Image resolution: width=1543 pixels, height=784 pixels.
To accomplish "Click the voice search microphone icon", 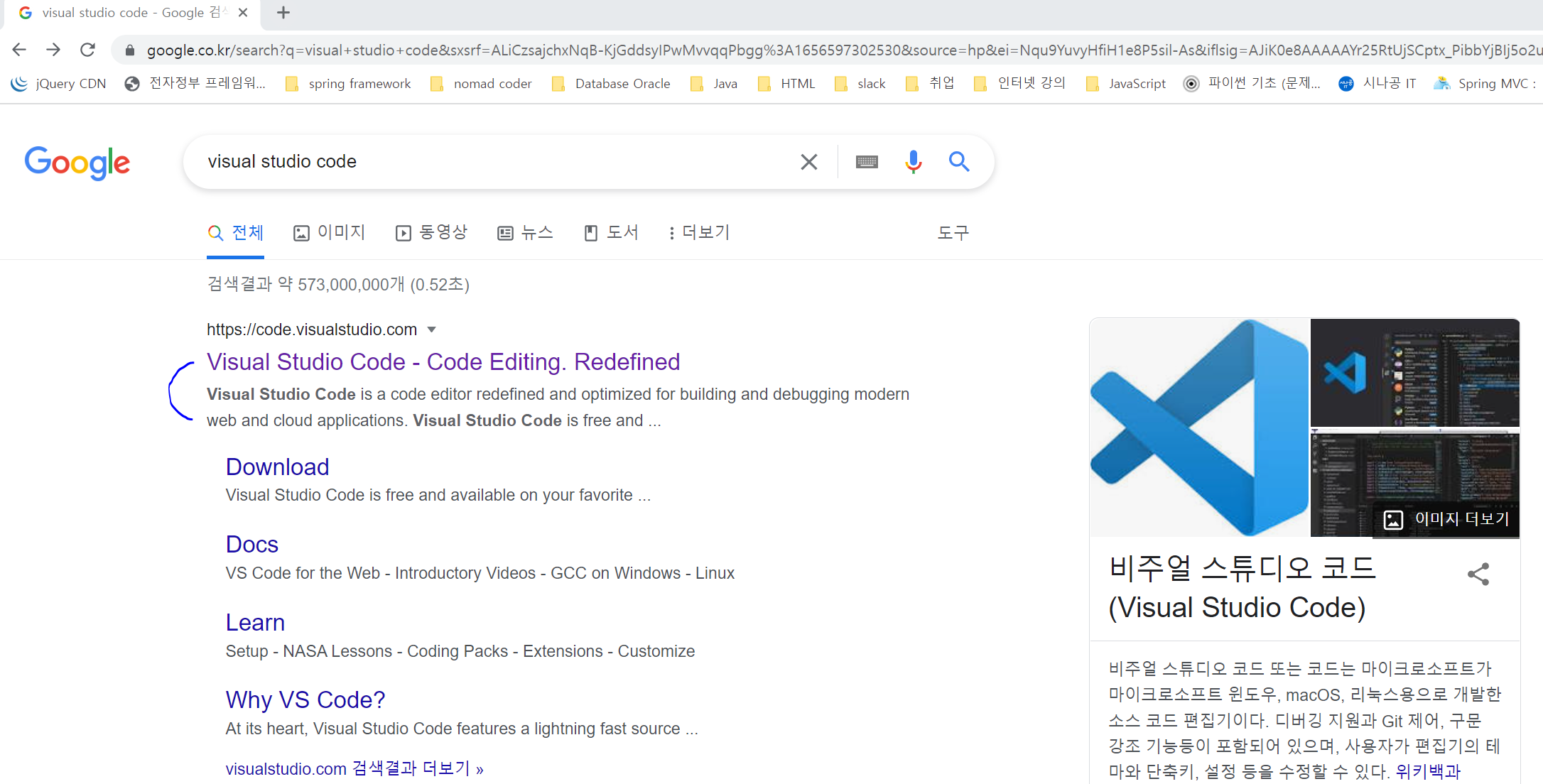I will (x=913, y=162).
